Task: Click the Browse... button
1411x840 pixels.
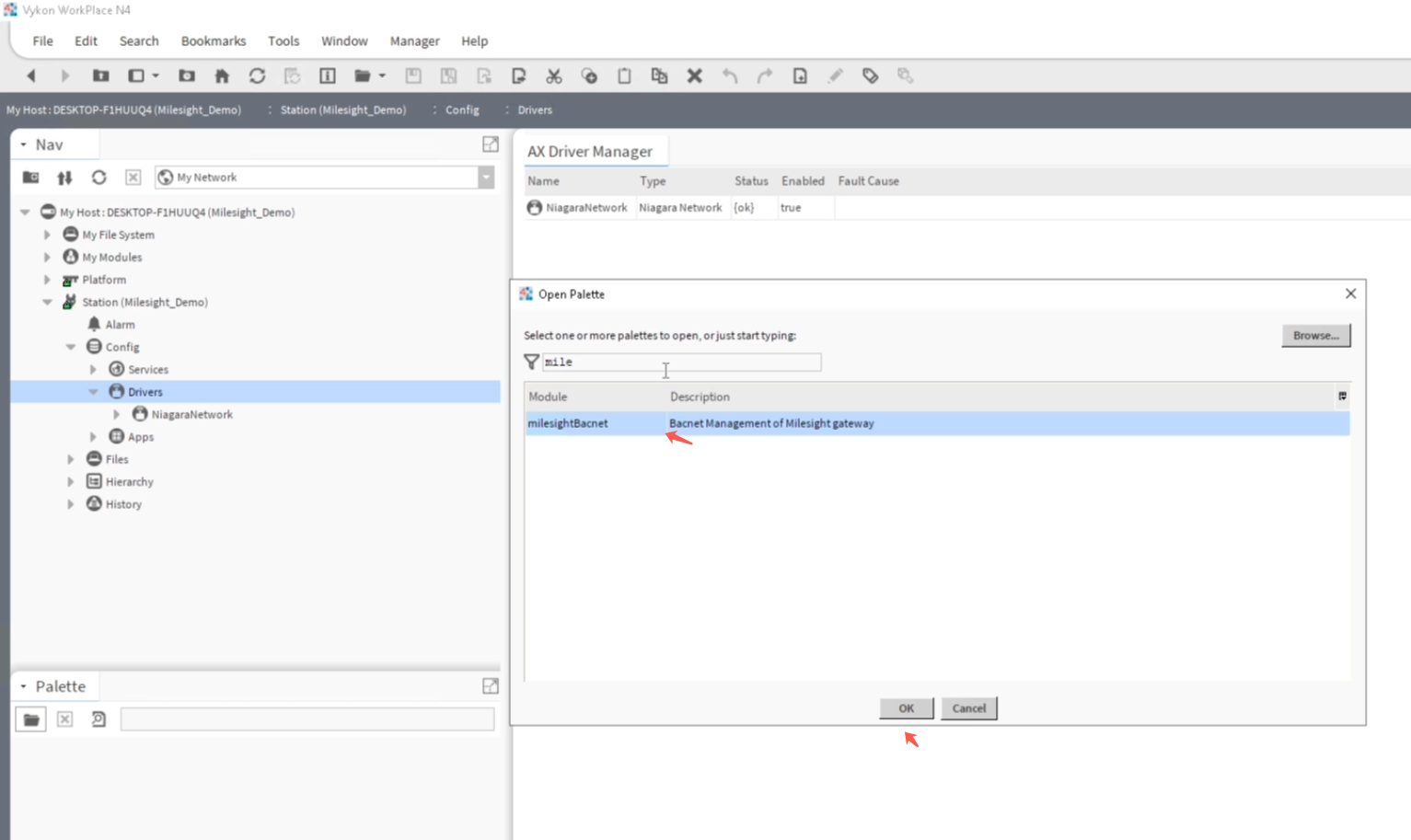Action: click(1316, 336)
